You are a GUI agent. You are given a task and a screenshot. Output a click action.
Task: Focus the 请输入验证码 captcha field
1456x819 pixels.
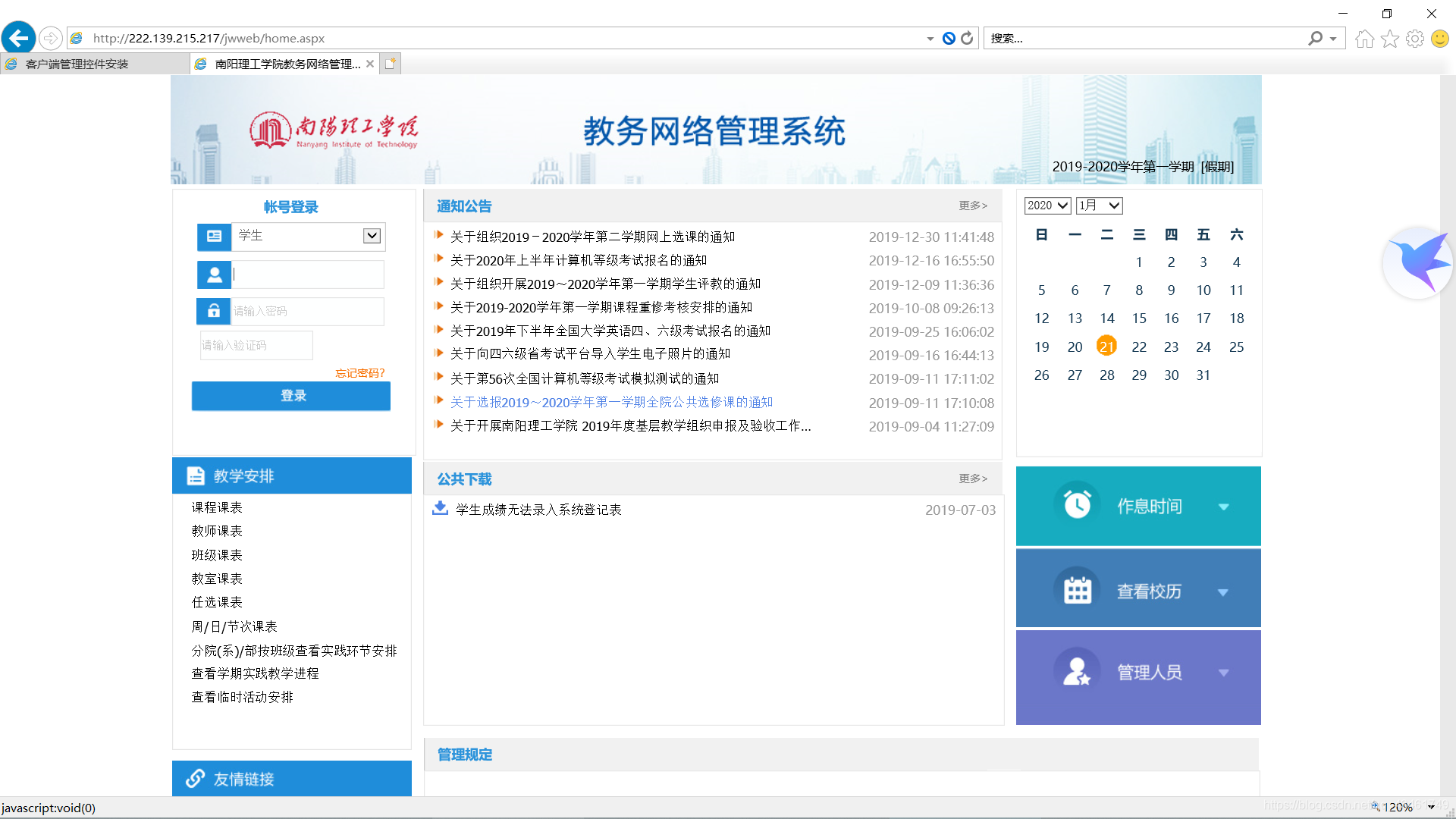256,345
